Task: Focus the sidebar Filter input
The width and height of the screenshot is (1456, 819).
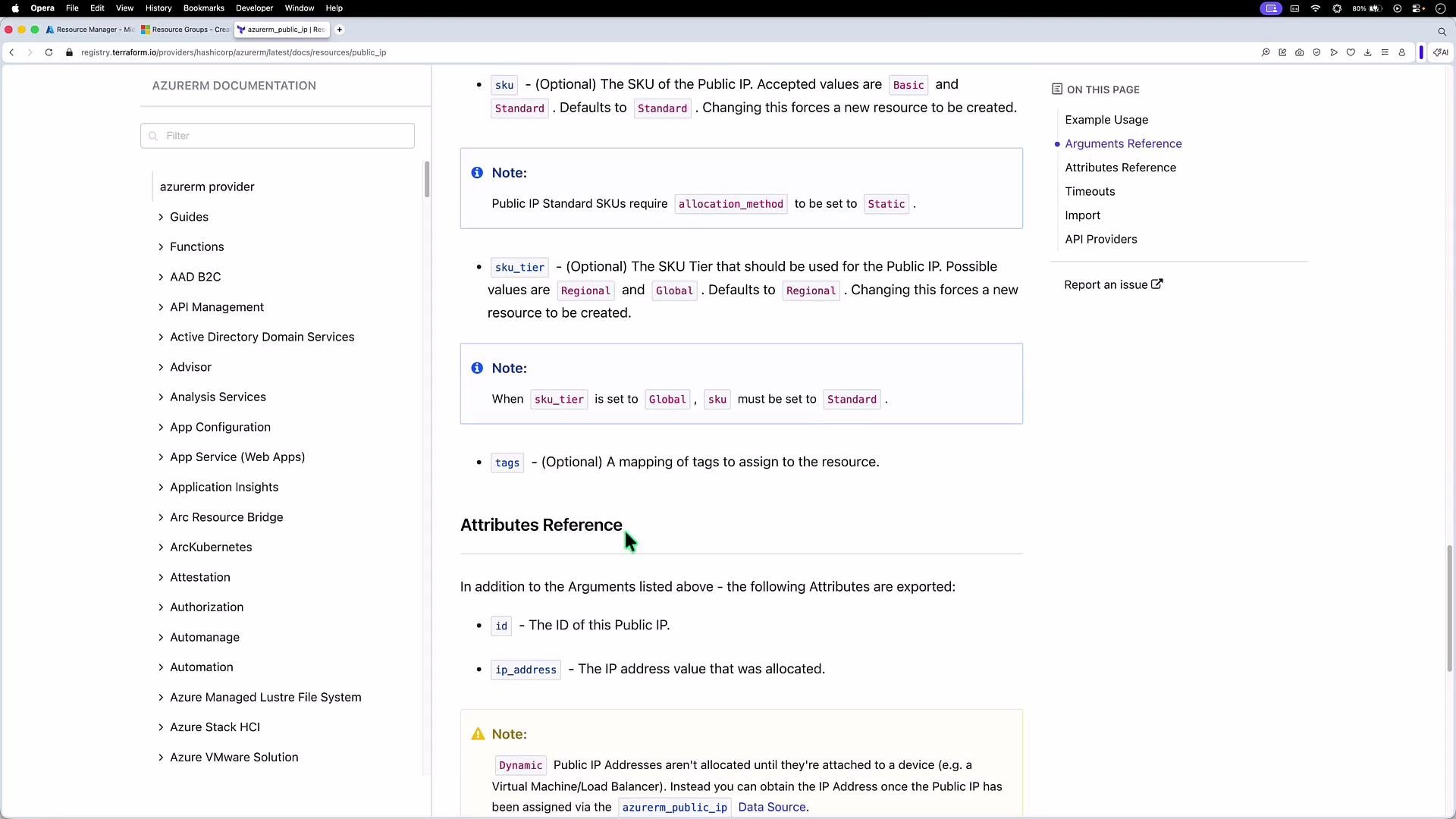Action: pyautogui.click(x=278, y=136)
